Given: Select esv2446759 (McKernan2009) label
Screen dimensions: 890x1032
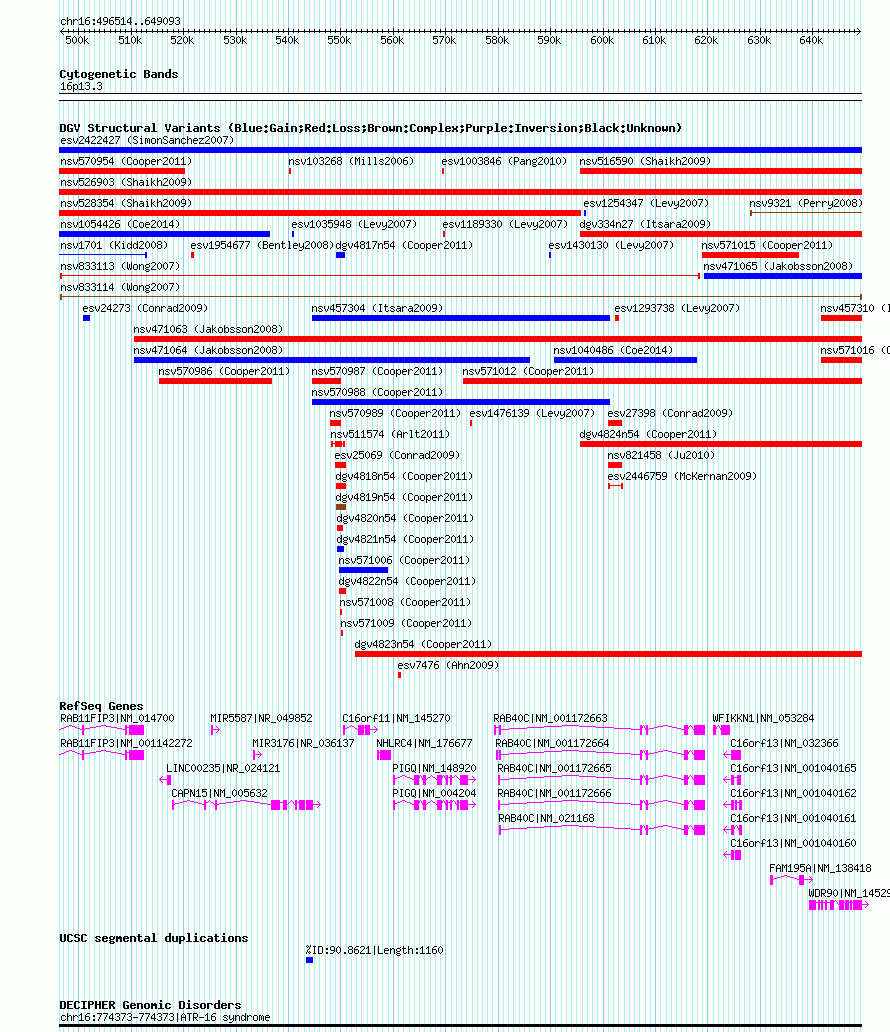Looking at the screenshot, I should tap(682, 477).
